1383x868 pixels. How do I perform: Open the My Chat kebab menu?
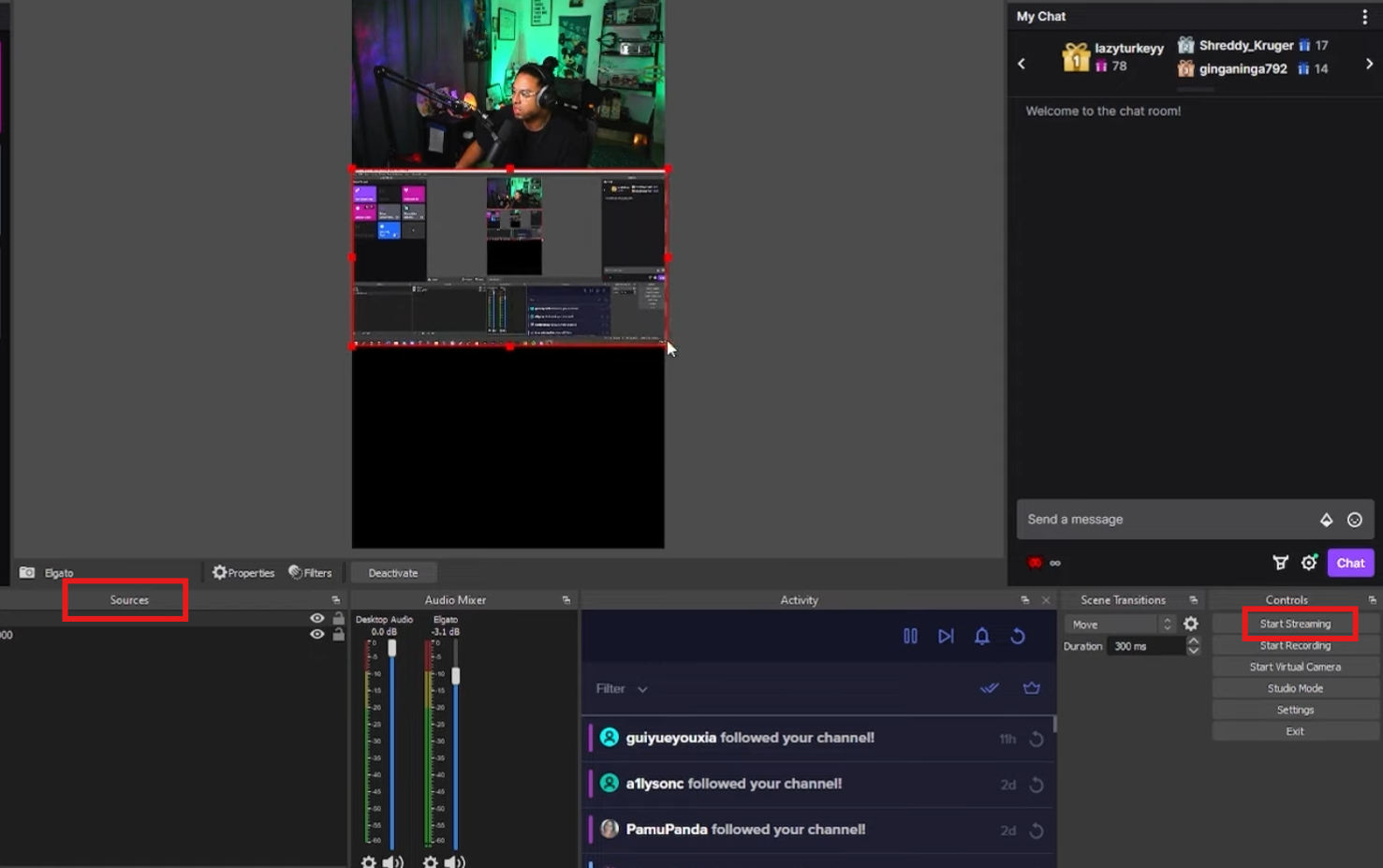coord(1365,16)
